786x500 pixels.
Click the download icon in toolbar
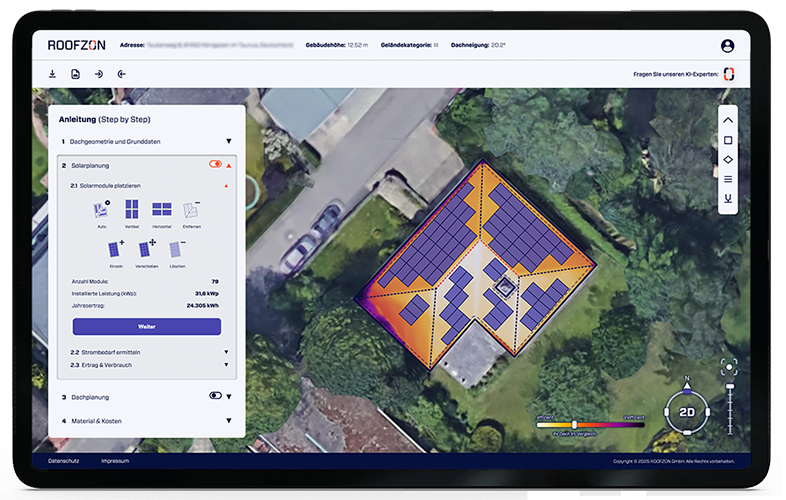(x=52, y=74)
